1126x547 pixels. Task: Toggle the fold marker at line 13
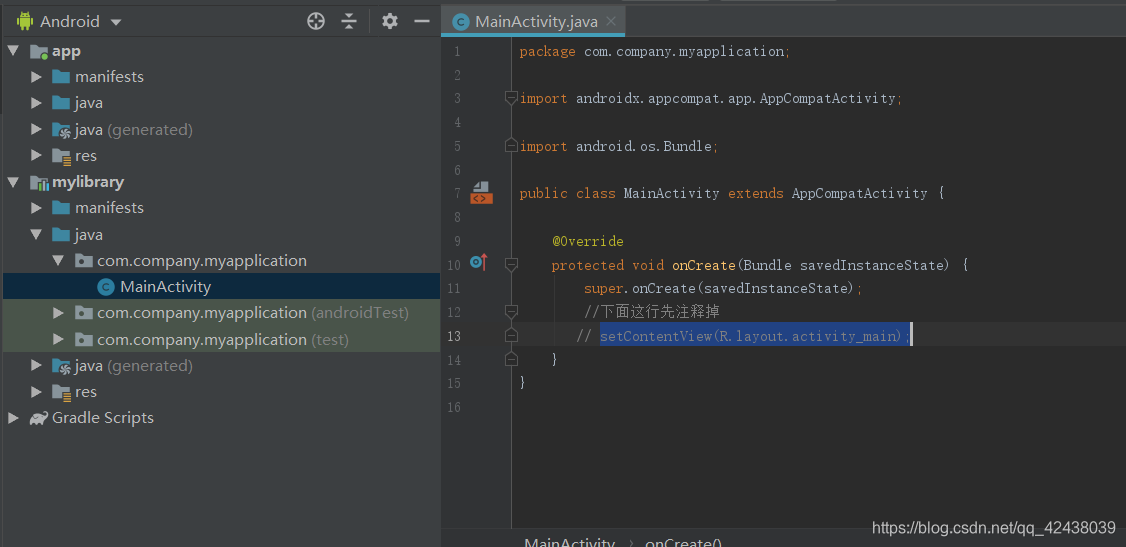[511, 335]
